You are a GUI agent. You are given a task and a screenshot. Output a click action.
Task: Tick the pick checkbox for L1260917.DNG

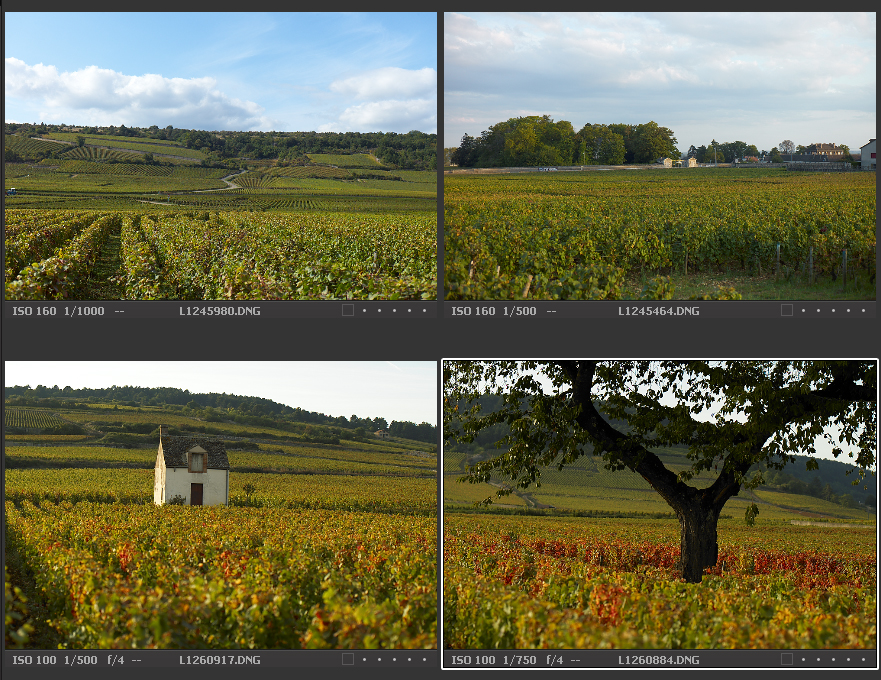click(x=348, y=659)
